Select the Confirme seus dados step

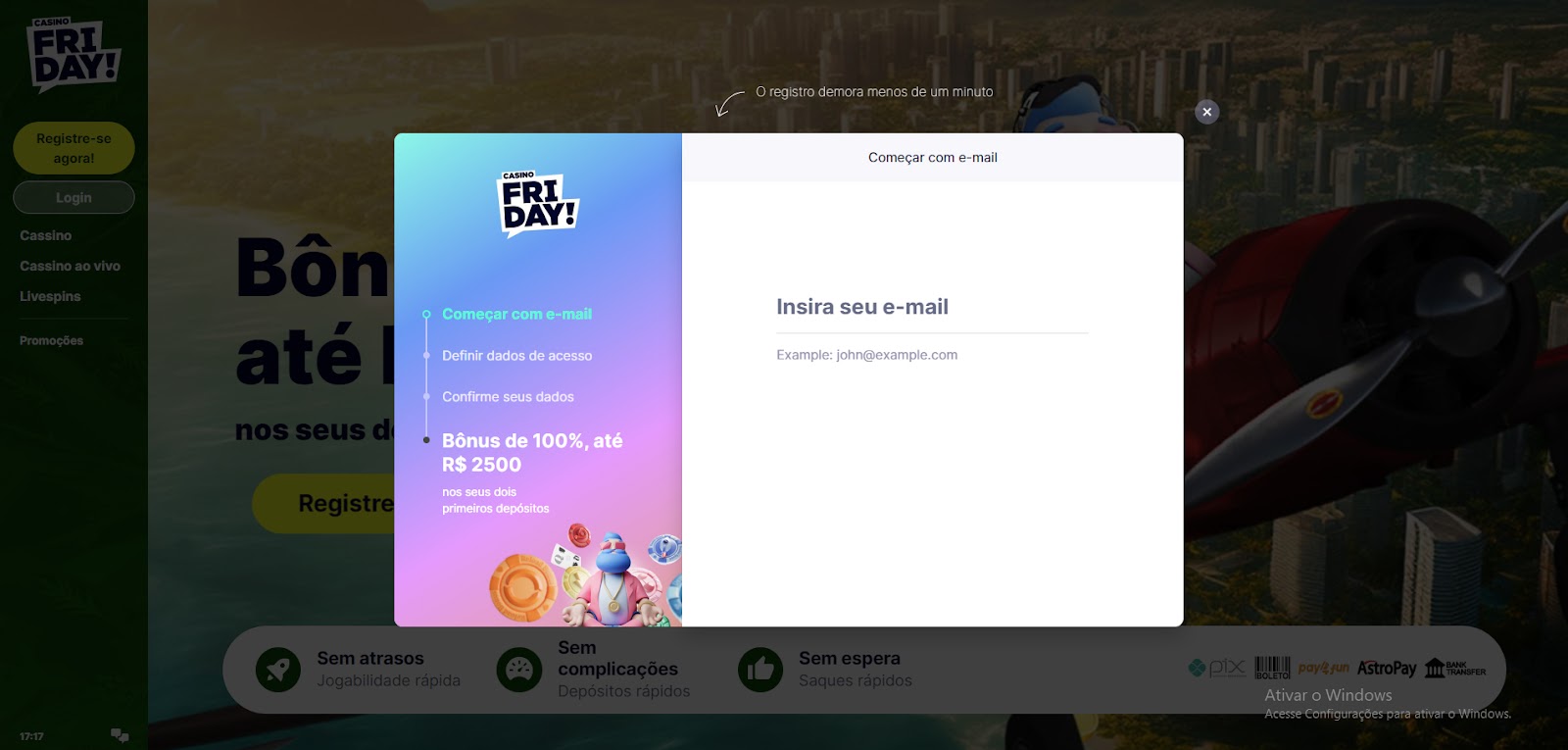click(508, 397)
